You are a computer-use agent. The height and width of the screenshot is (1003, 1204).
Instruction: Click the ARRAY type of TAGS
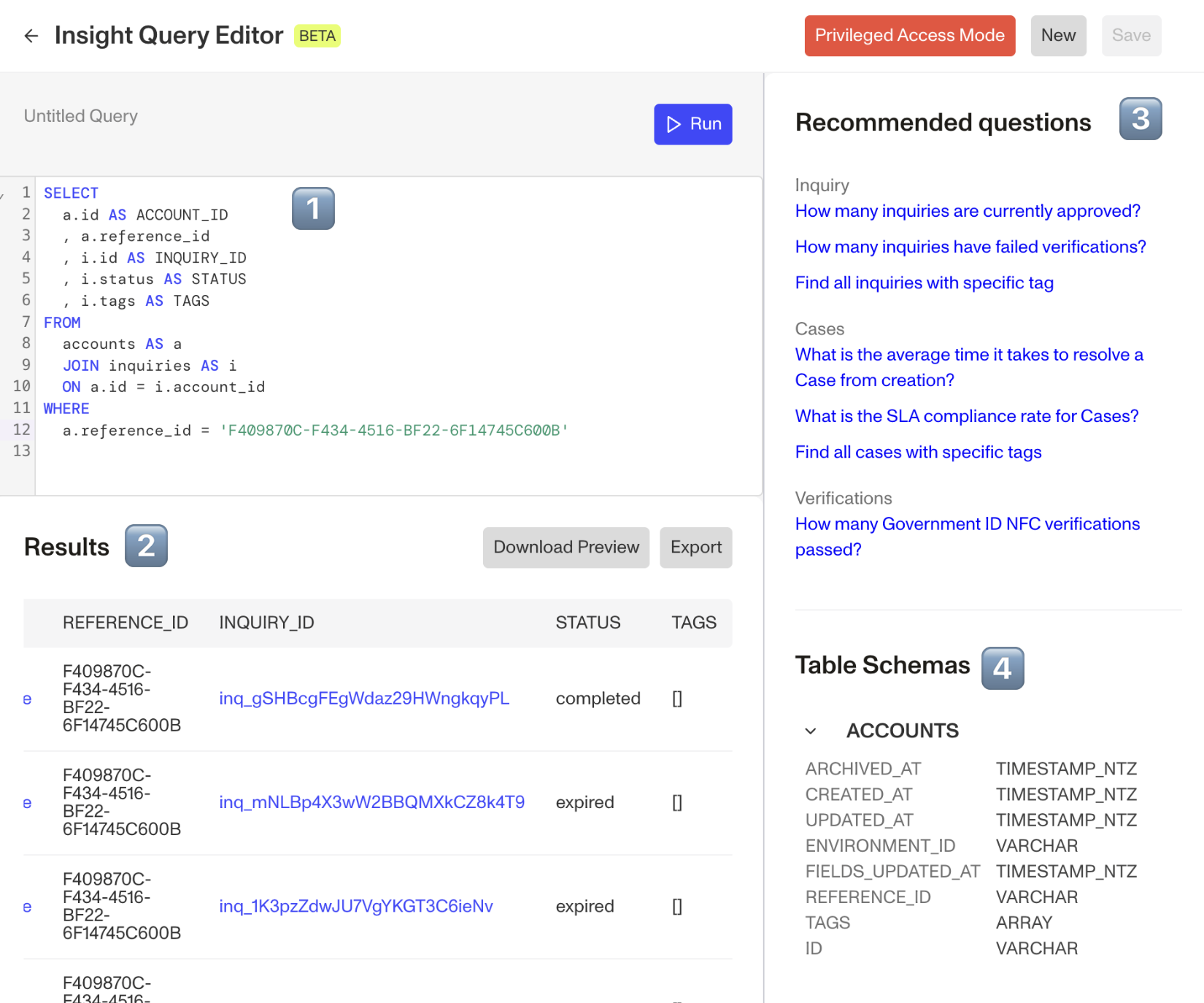[1024, 923]
